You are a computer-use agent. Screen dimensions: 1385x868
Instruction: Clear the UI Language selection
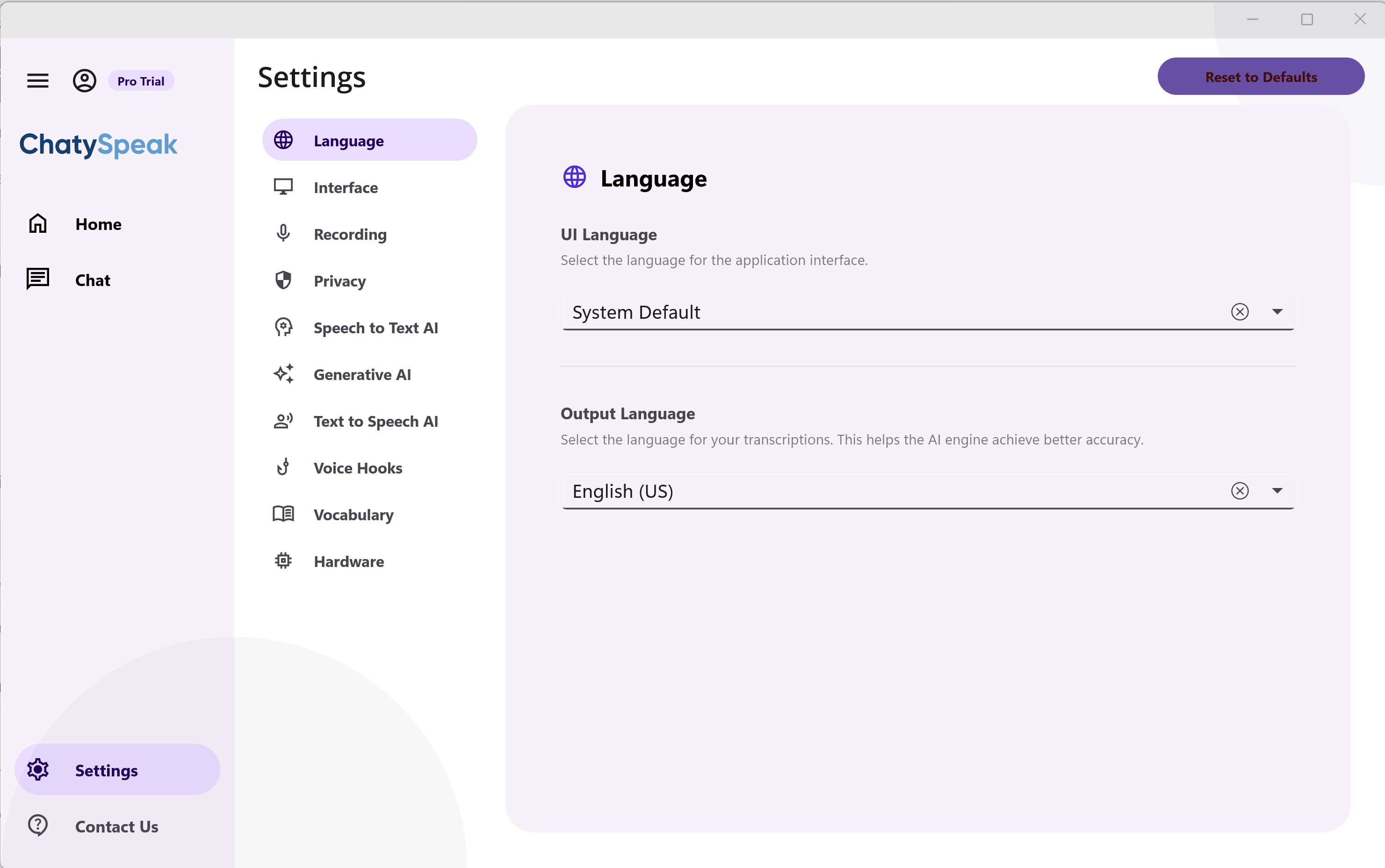(x=1240, y=312)
